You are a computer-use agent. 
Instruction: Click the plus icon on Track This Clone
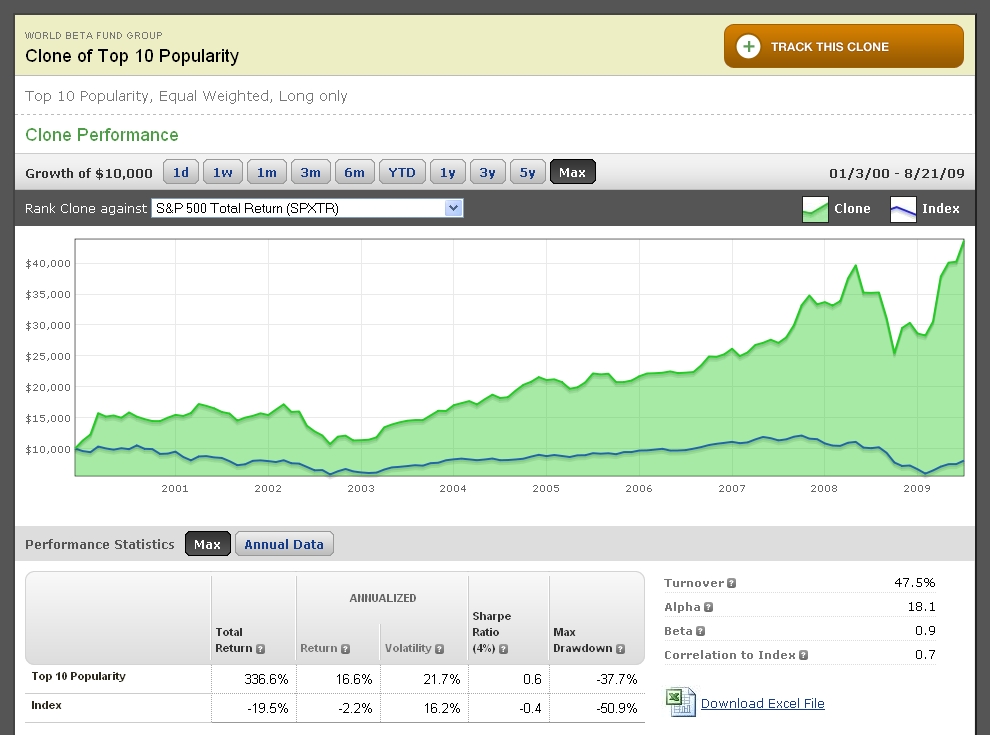748,47
